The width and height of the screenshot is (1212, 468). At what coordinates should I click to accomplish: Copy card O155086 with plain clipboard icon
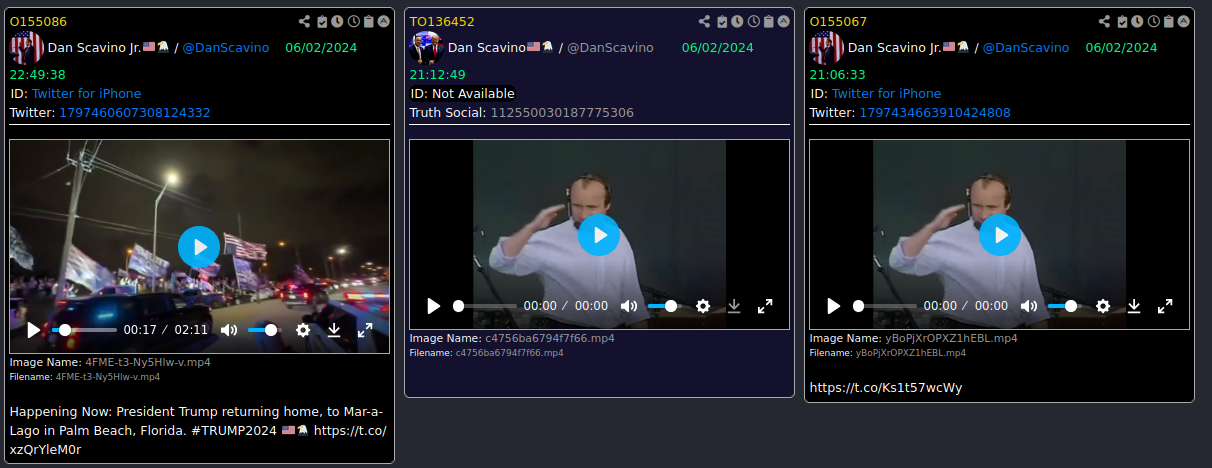pos(369,21)
